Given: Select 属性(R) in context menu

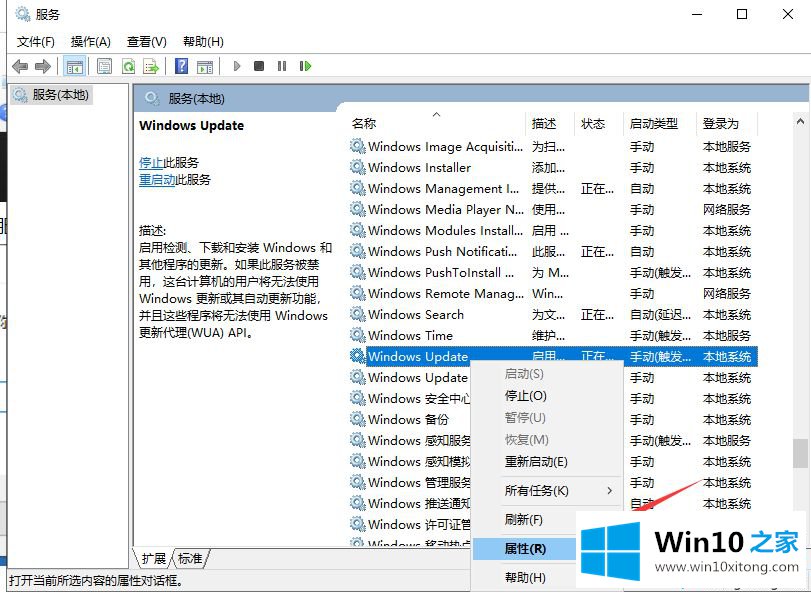Looking at the screenshot, I should pos(525,549).
